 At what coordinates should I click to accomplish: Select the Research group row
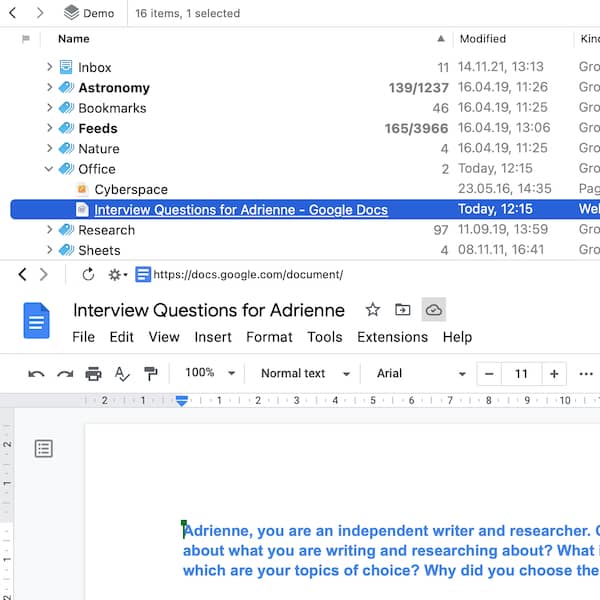pos(305,230)
